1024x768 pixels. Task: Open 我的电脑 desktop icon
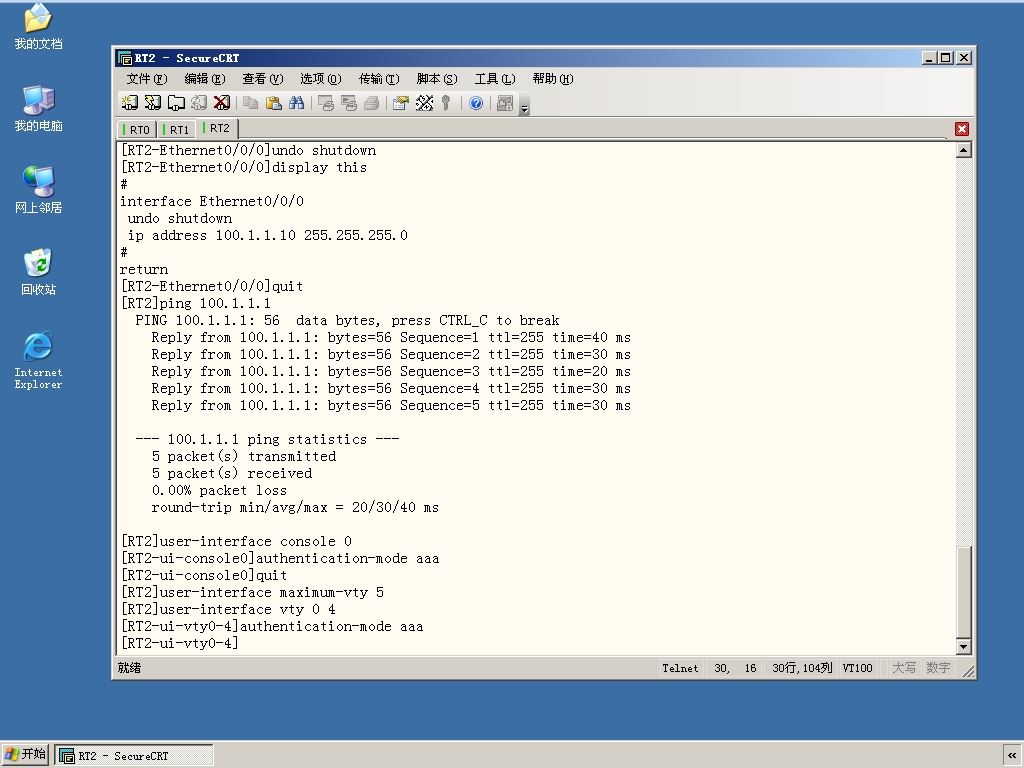click(x=38, y=108)
